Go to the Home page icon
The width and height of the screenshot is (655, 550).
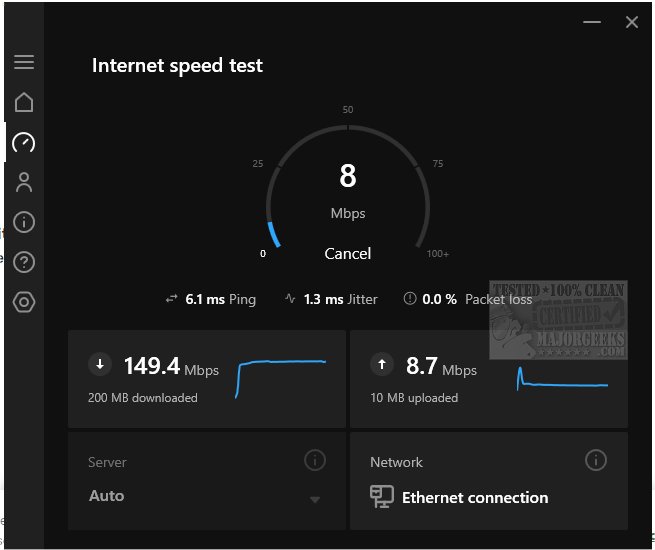click(24, 102)
